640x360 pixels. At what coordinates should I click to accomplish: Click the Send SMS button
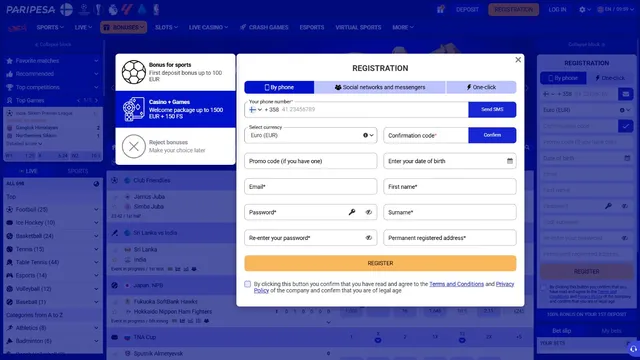click(x=492, y=109)
